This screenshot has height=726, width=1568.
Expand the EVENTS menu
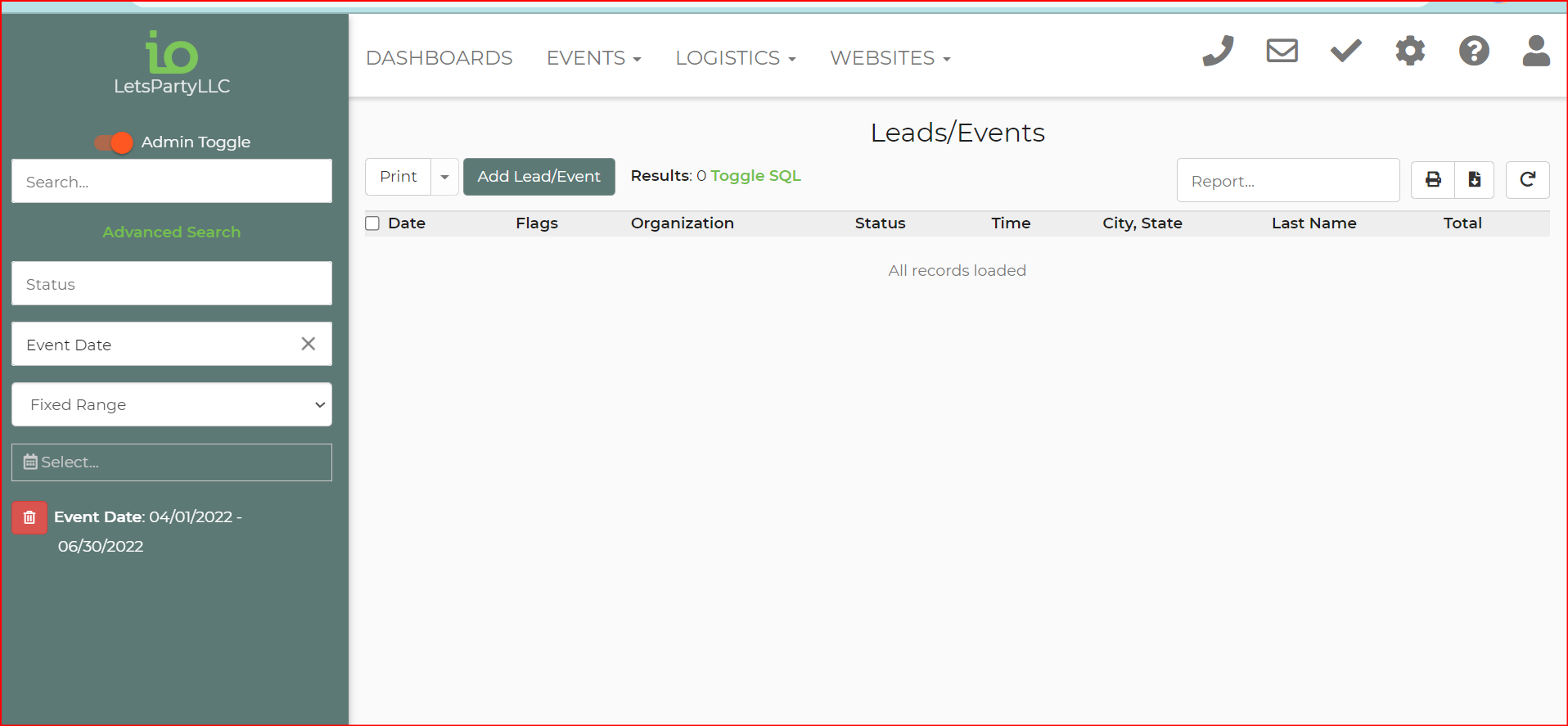click(593, 58)
